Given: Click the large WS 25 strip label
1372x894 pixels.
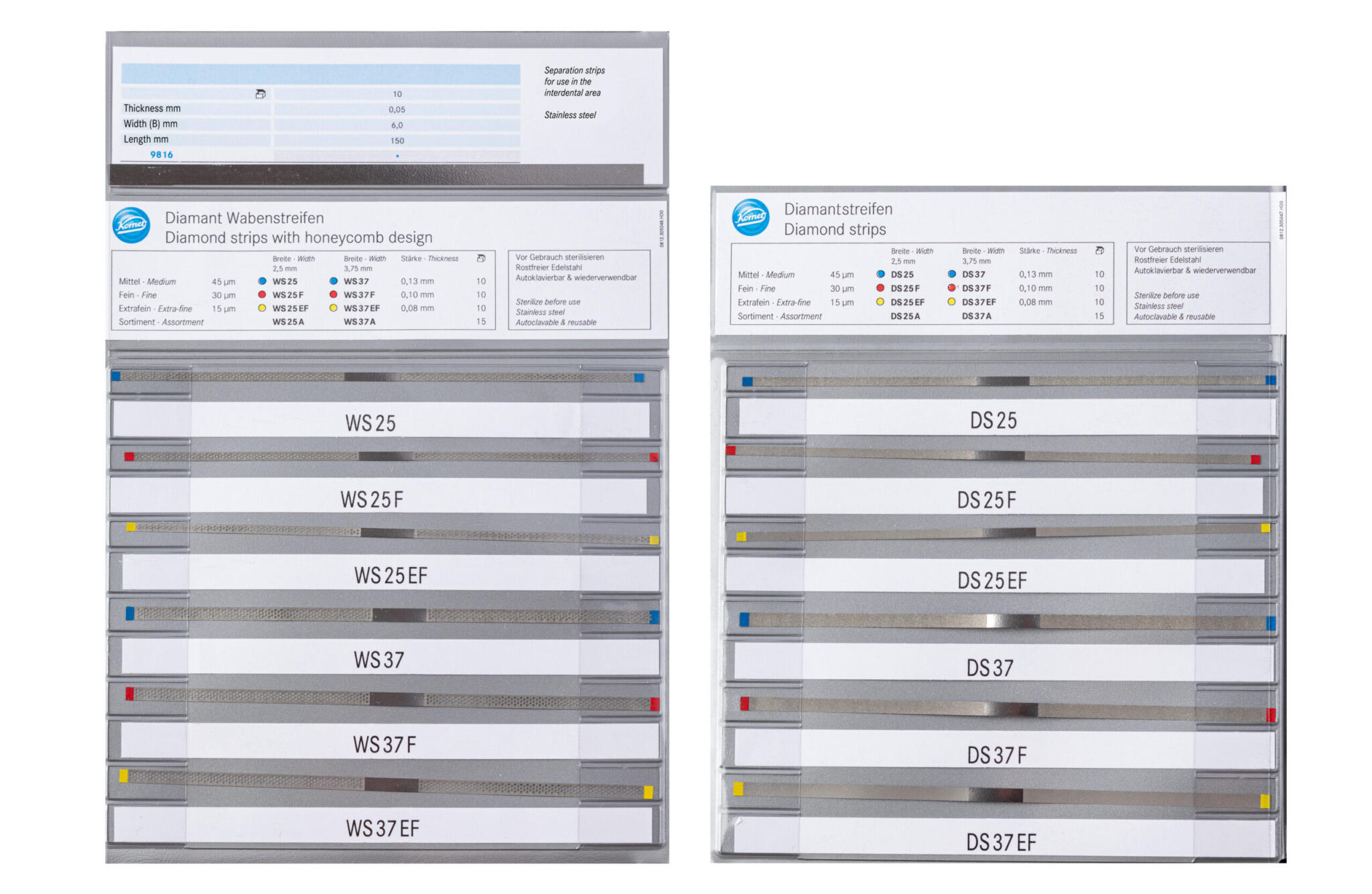Looking at the screenshot, I should point(370,424).
